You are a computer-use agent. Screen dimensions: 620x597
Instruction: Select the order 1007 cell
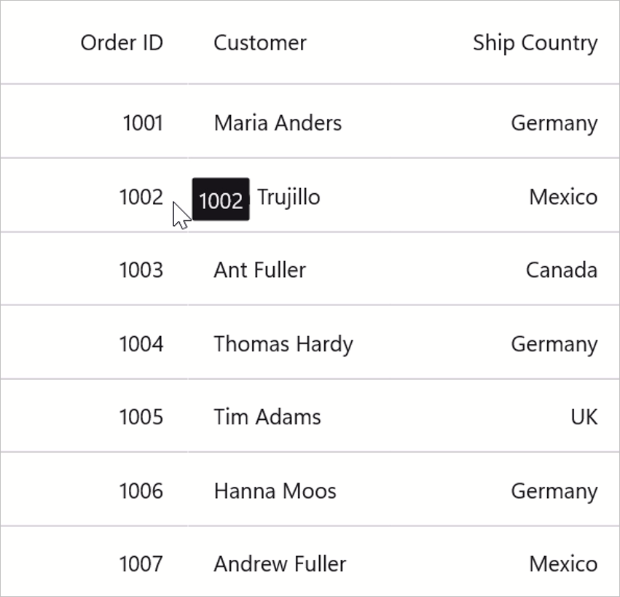point(140,564)
